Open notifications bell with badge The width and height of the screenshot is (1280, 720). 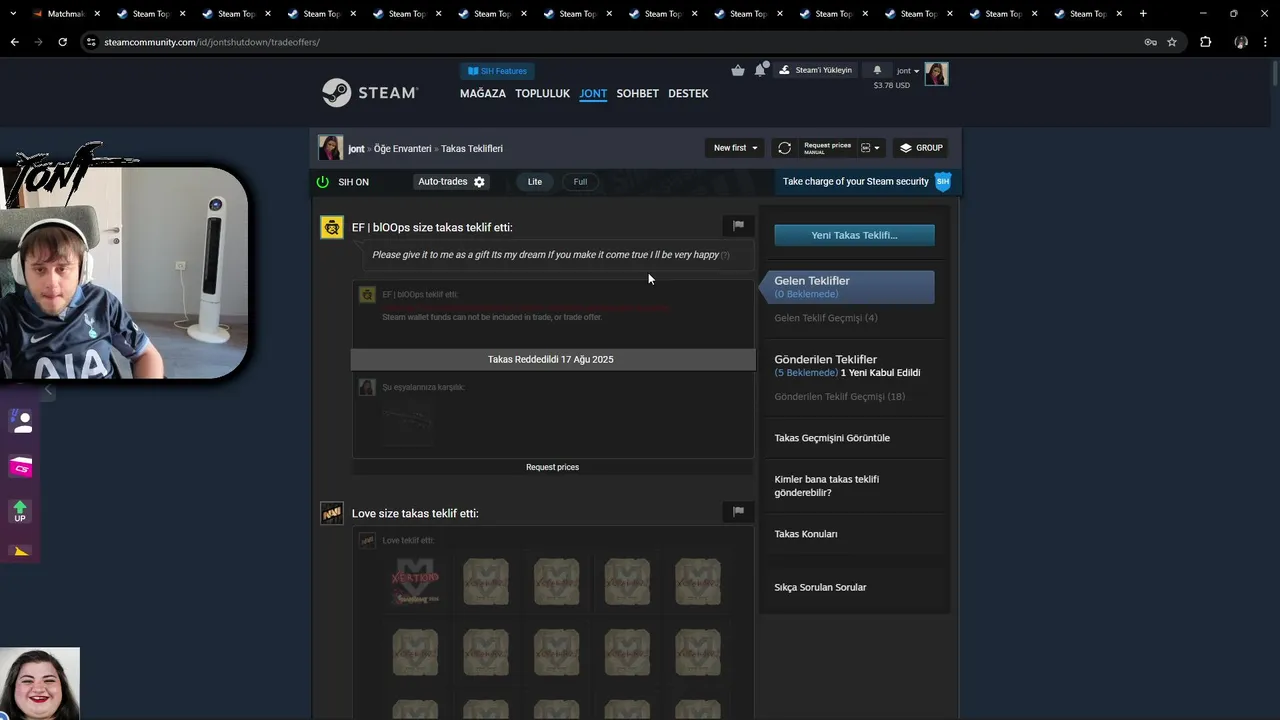pyautogui.click(x=760, y=70)
